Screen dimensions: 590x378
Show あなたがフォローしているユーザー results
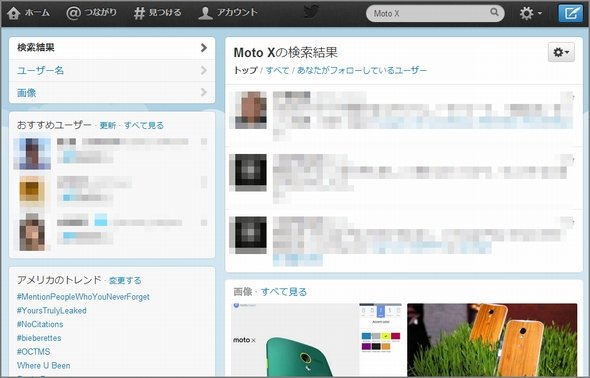click(362, 70)
